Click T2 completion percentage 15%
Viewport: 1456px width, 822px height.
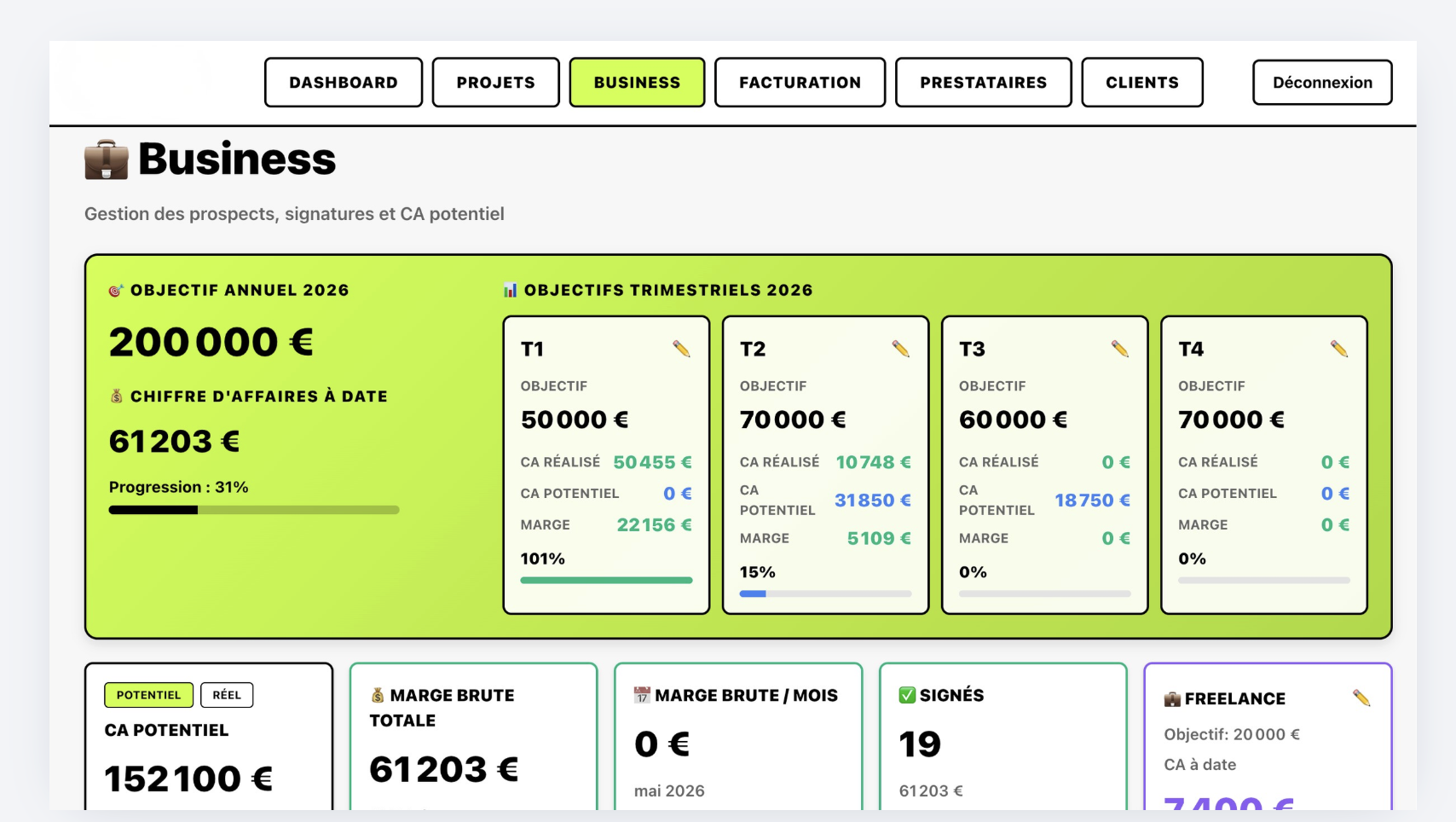(x=758, y=573)
